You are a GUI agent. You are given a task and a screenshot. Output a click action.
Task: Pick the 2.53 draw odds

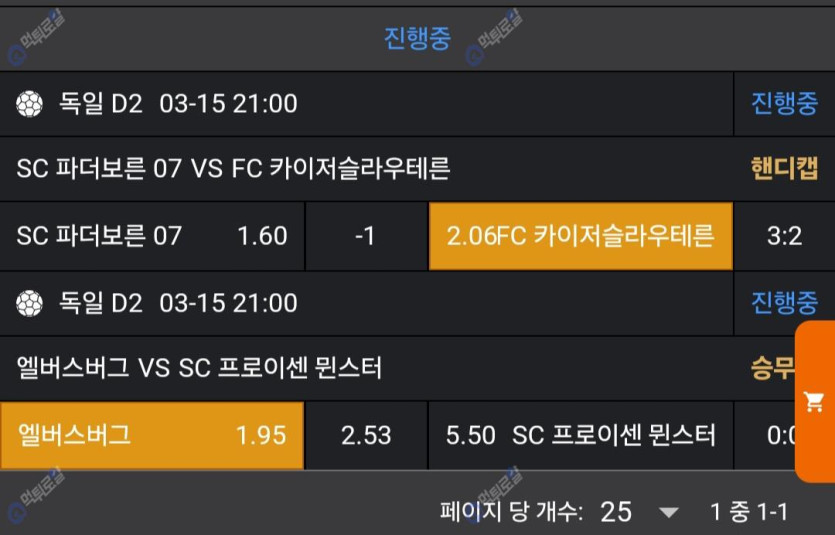[x=366, y=435]
